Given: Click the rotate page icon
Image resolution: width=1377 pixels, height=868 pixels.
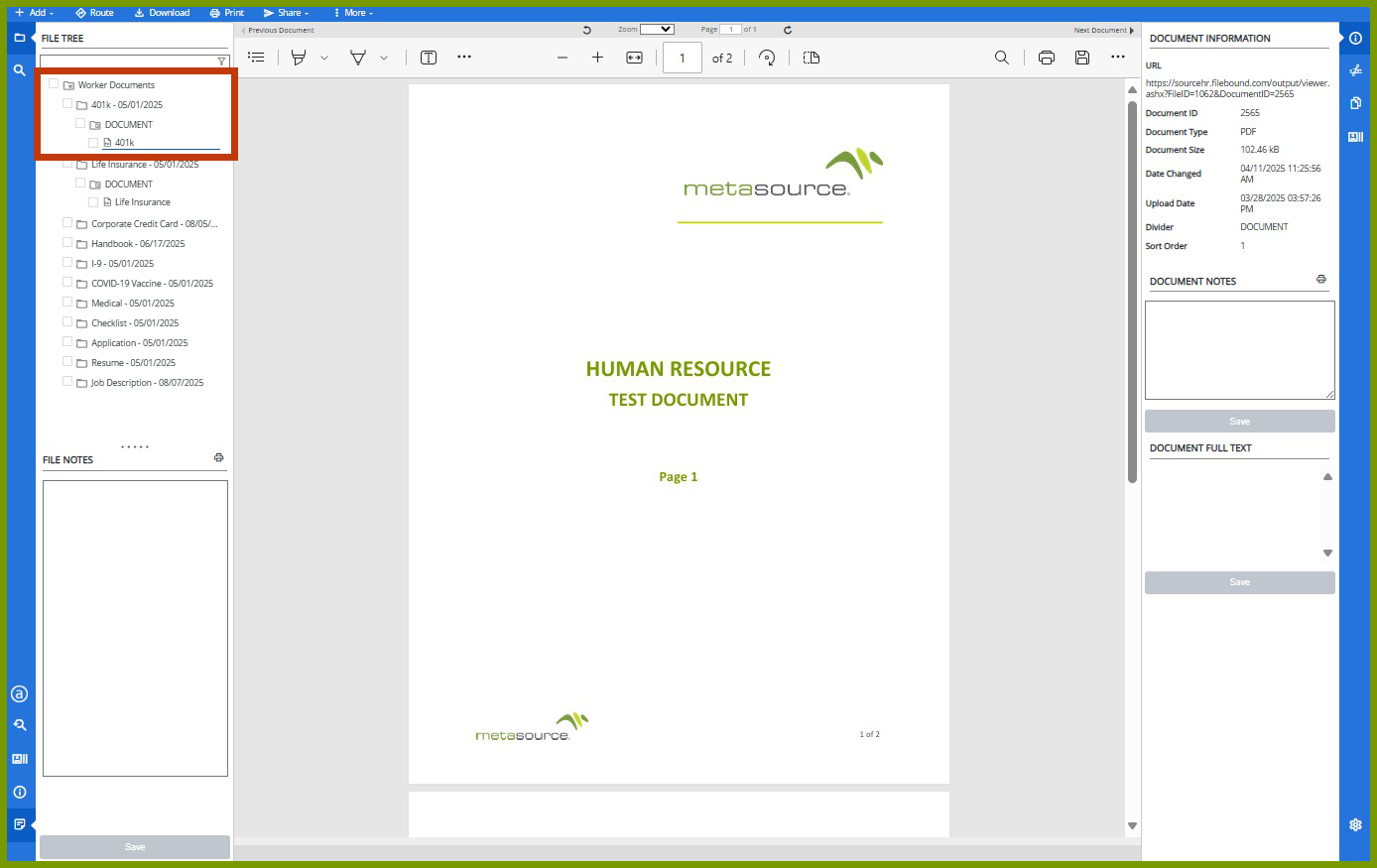Looking at the screenshot, I should click(x=767, y=58).
